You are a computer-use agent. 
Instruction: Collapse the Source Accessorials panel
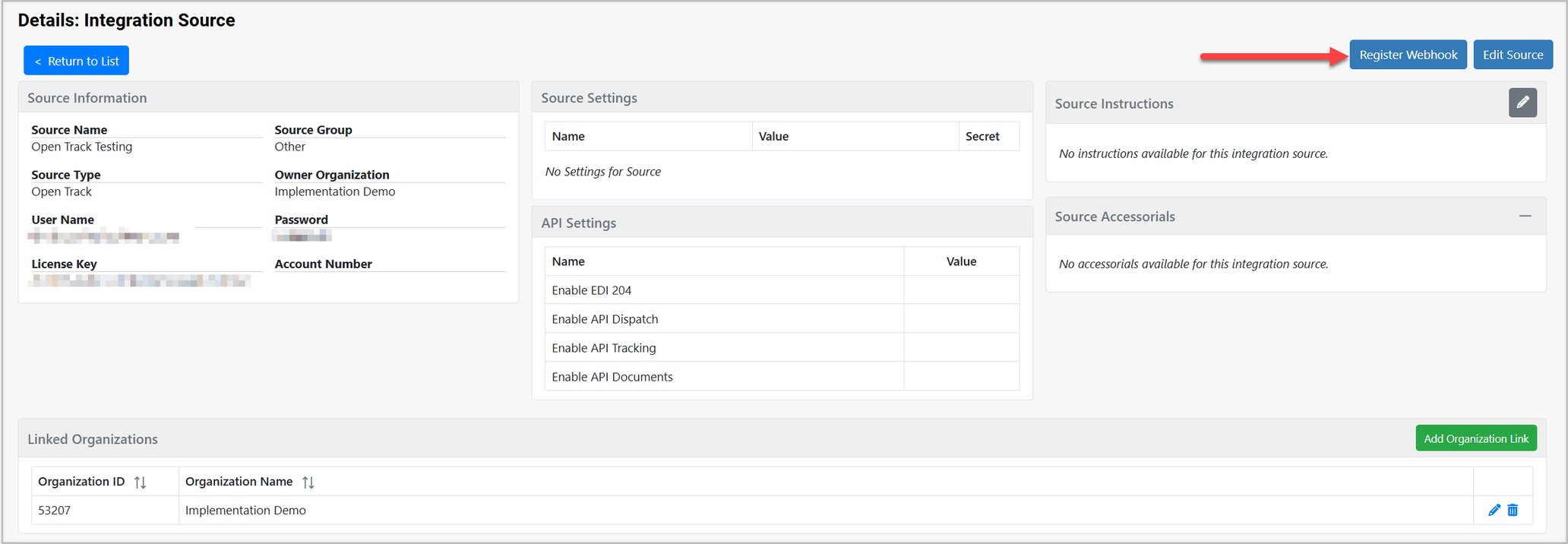pyautogui.click(x=1525, y=217)
